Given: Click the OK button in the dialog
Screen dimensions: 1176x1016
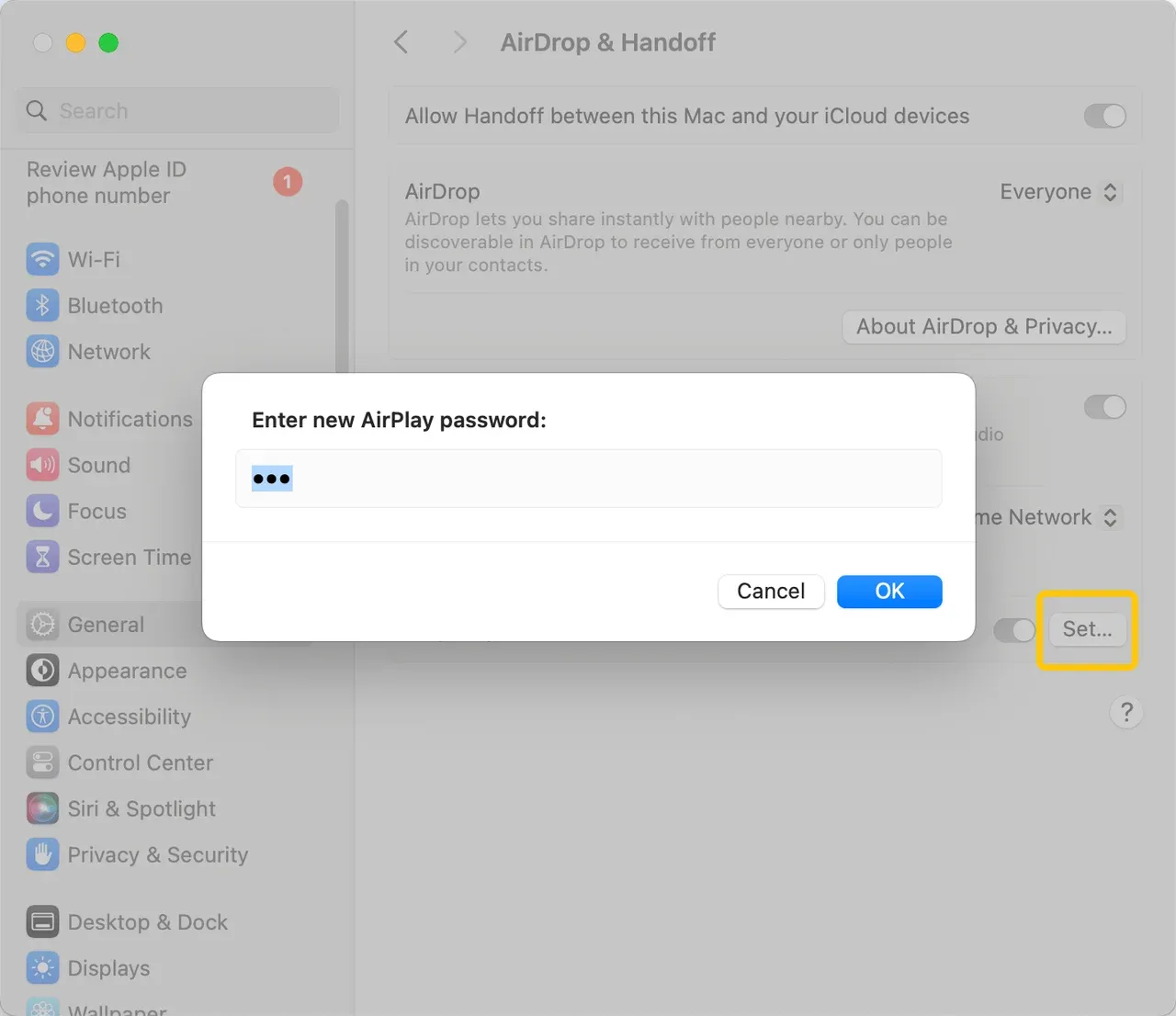Looking at the screenshot, I should (889, 592).
